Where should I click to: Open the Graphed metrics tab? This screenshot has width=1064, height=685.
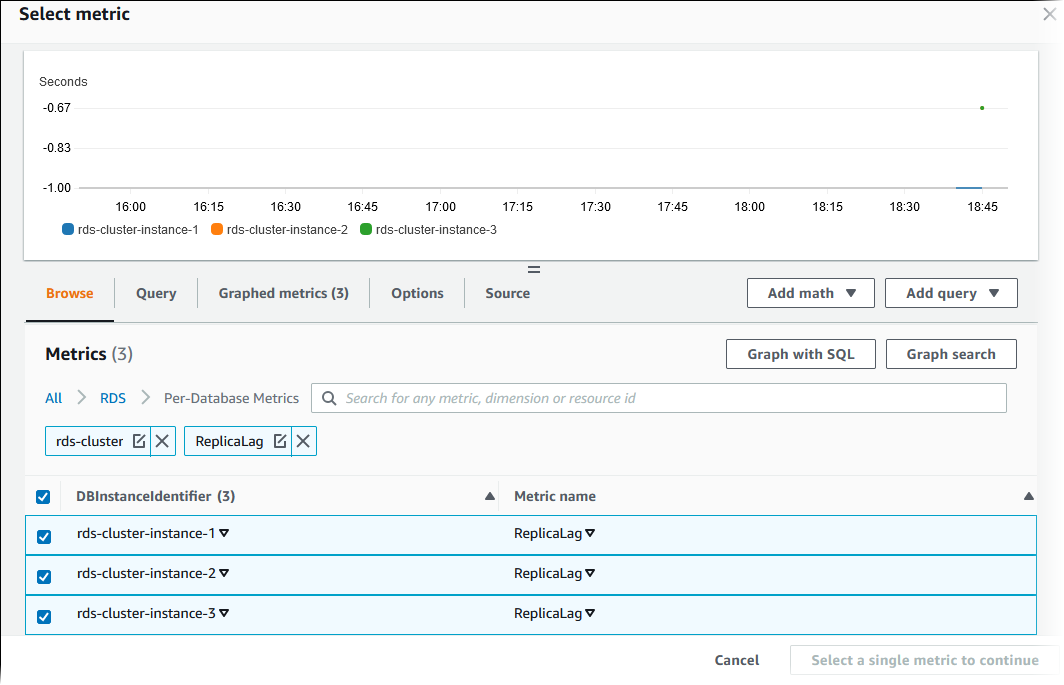click(x=283, y=293)
